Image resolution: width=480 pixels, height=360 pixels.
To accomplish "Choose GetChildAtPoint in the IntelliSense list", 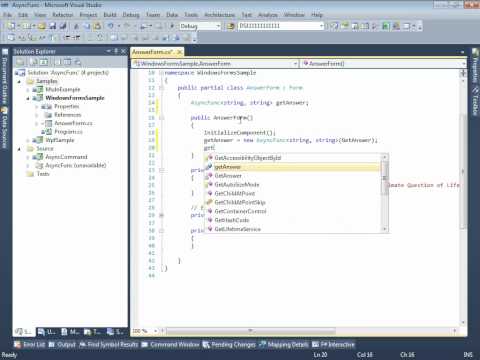I will 292,193.
